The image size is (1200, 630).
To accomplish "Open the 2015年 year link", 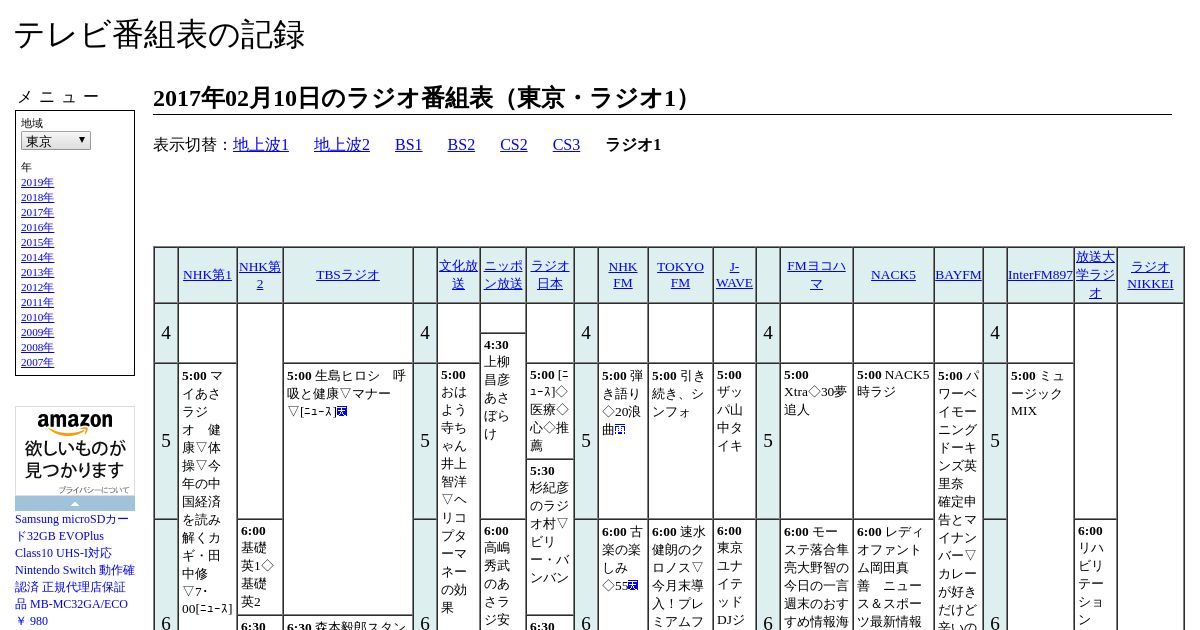I will pyautogui.click(x=37, y=242).
